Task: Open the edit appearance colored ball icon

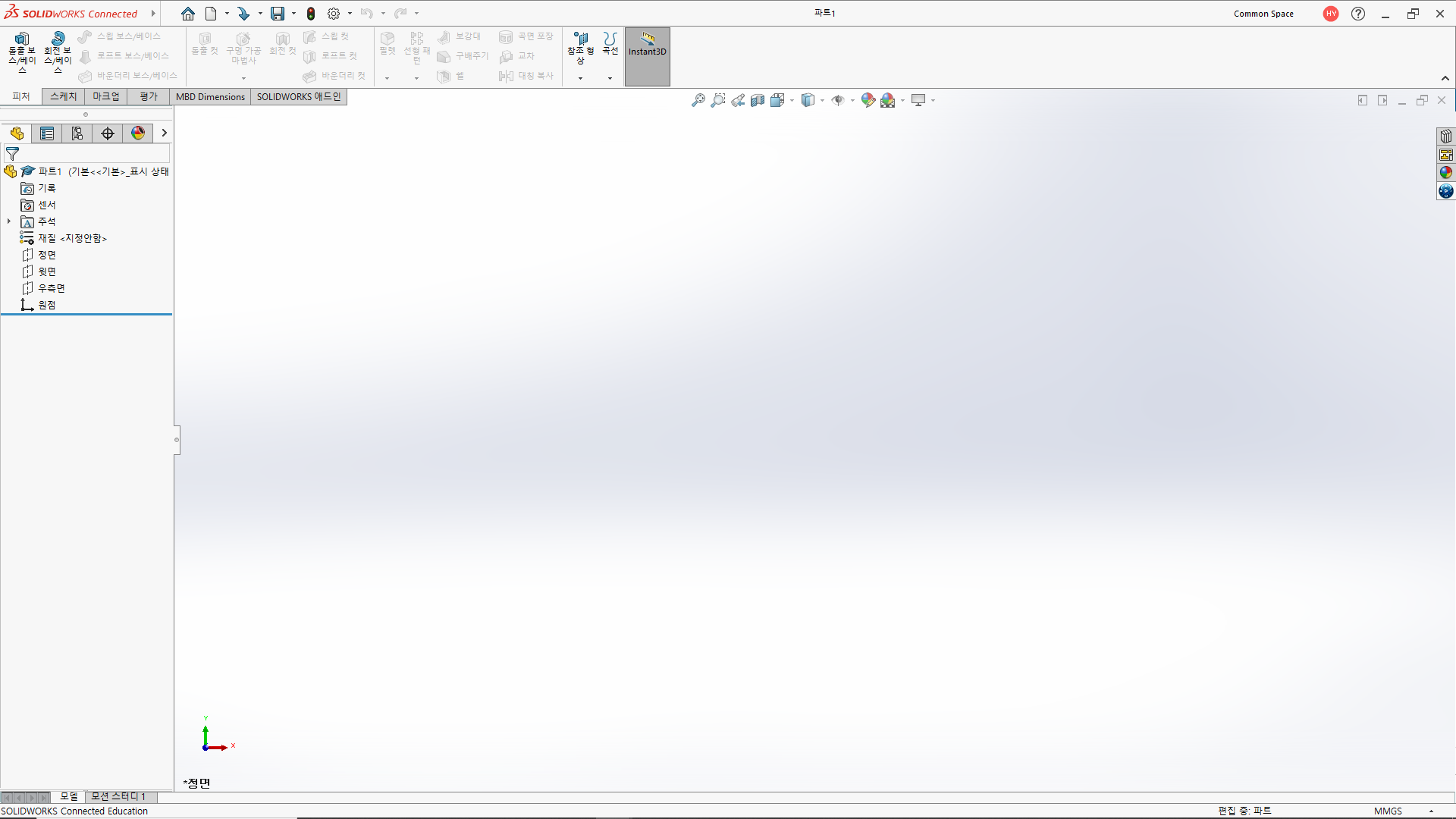Action: [x=869, y=99]
